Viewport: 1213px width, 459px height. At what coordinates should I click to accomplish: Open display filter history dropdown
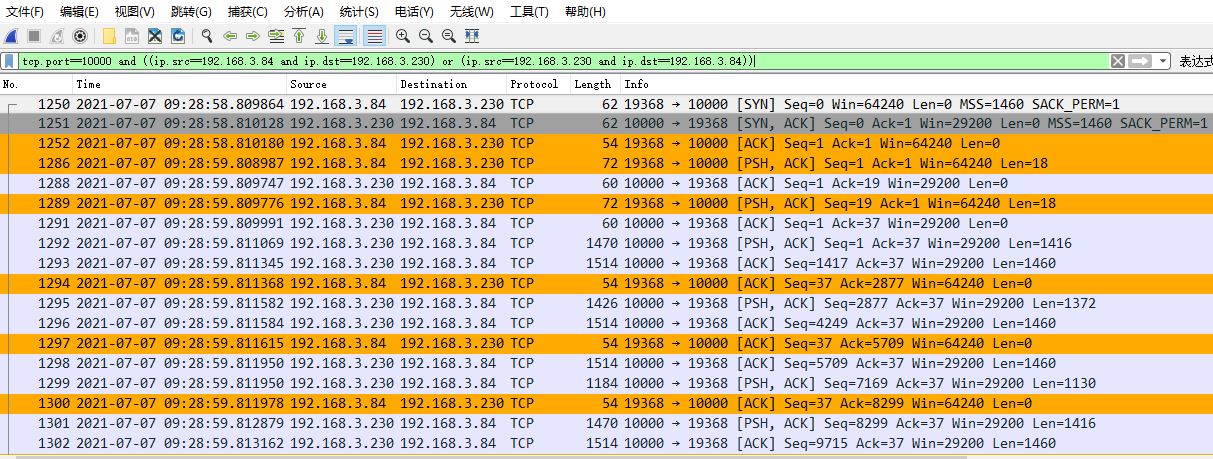tap(1163, 61)
